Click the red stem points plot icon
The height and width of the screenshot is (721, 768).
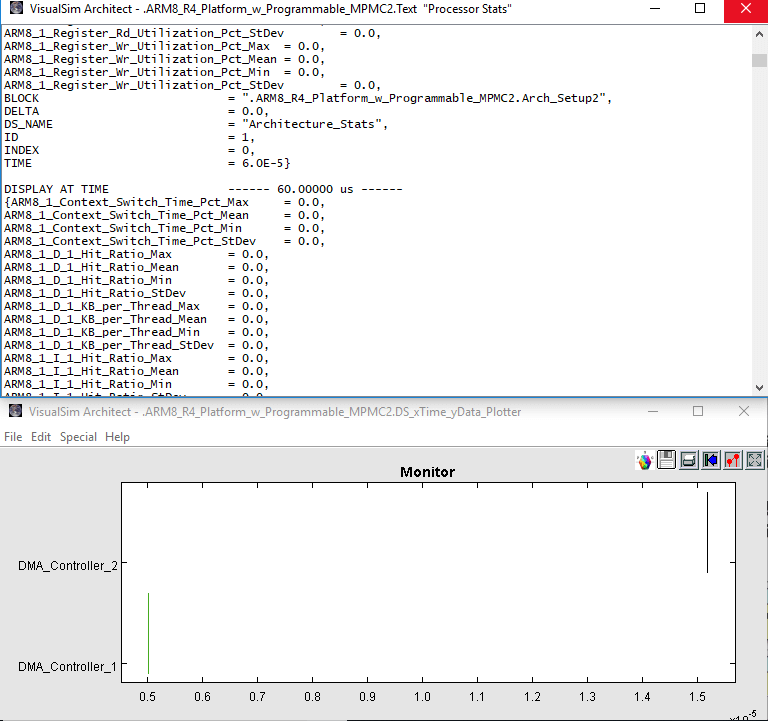(x=733, y=460)
